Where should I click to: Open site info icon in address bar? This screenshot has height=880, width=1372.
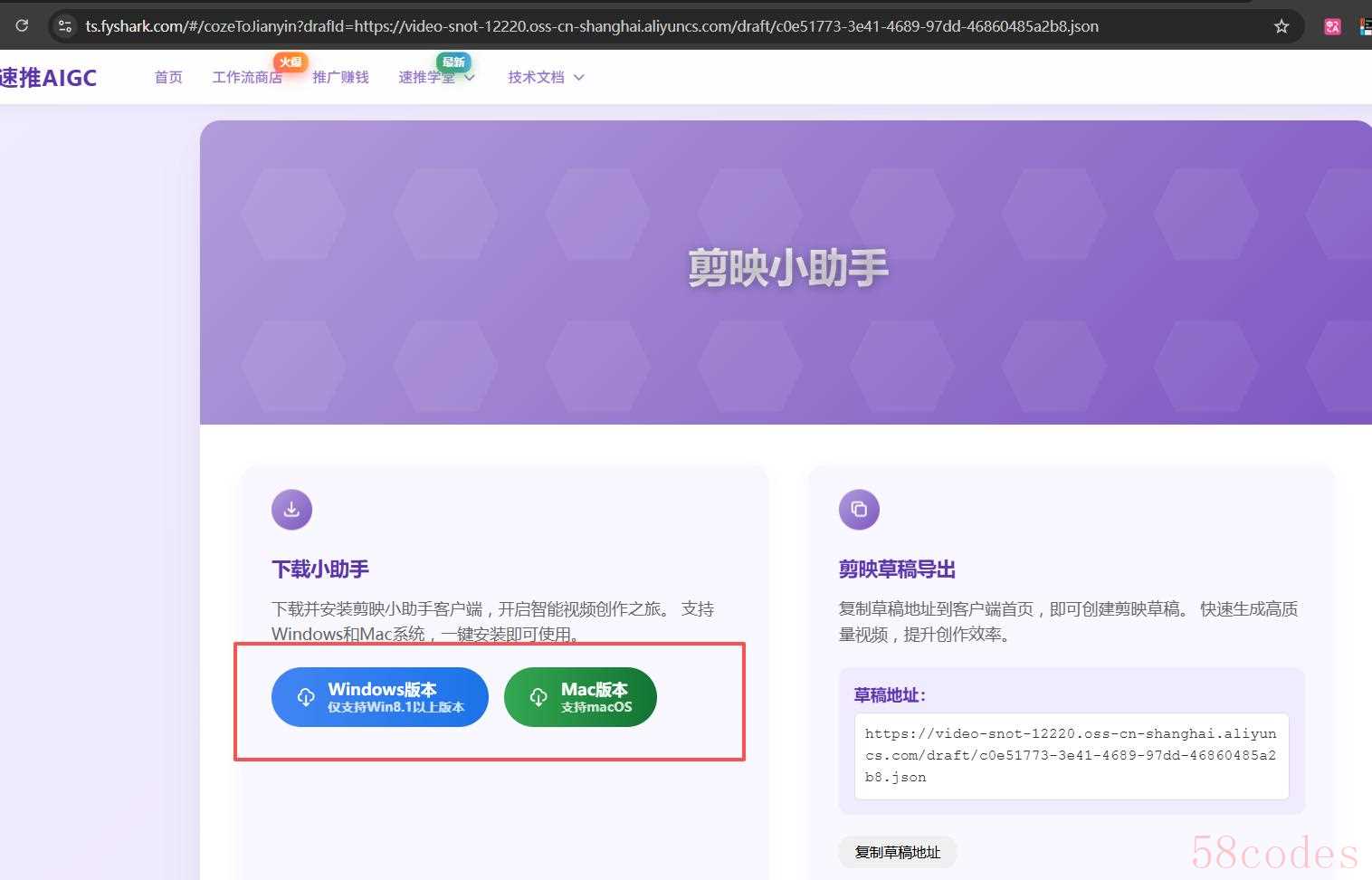pos(65,26)
